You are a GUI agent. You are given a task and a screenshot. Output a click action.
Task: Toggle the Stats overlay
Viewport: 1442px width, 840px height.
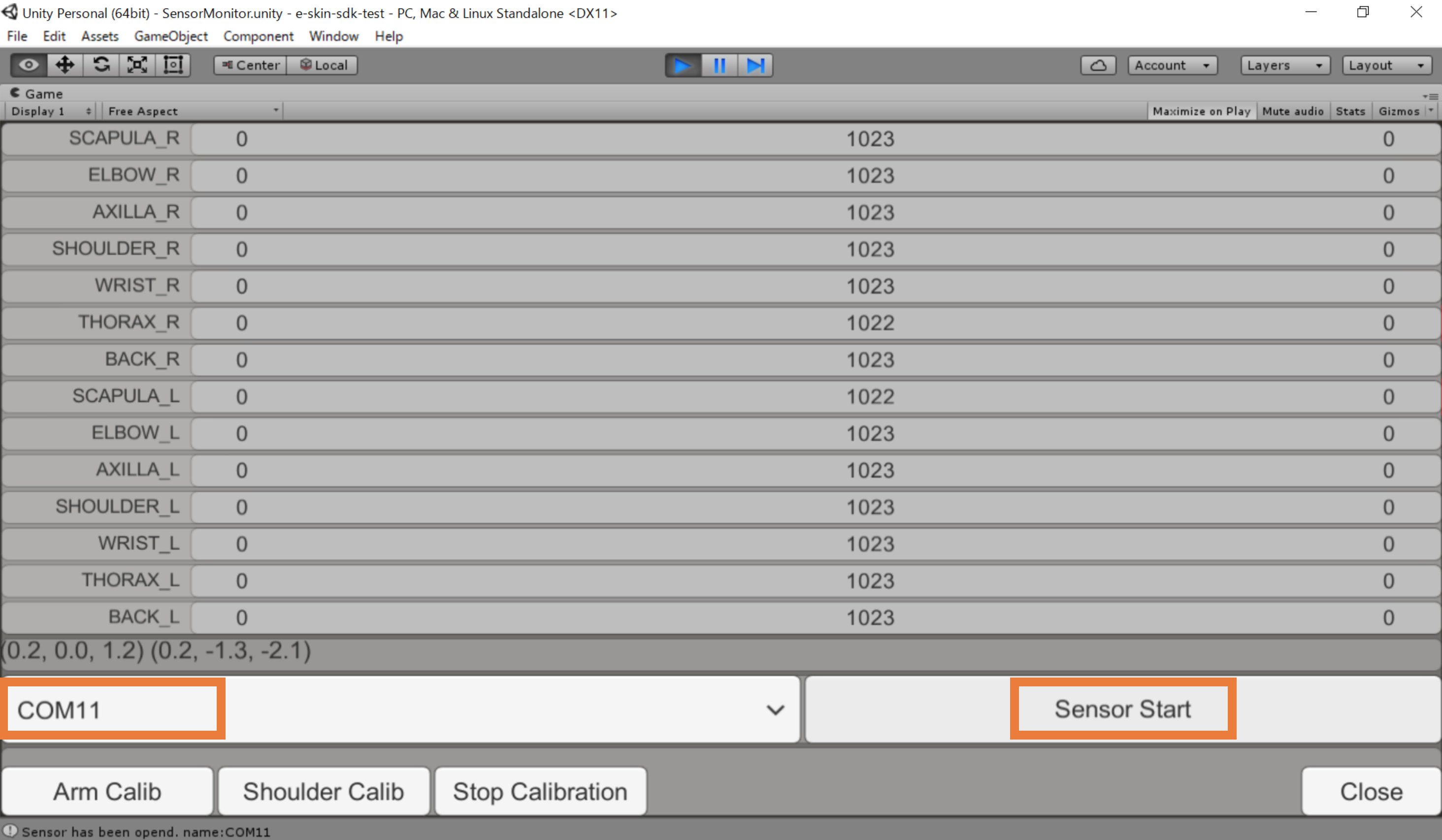click(x=1350, y=111)
